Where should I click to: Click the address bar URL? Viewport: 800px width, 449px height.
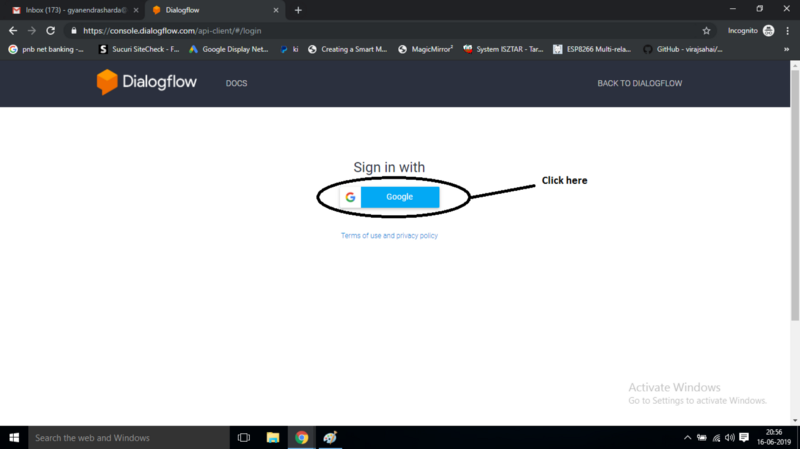pyautogui.click(x=172, y=31)
